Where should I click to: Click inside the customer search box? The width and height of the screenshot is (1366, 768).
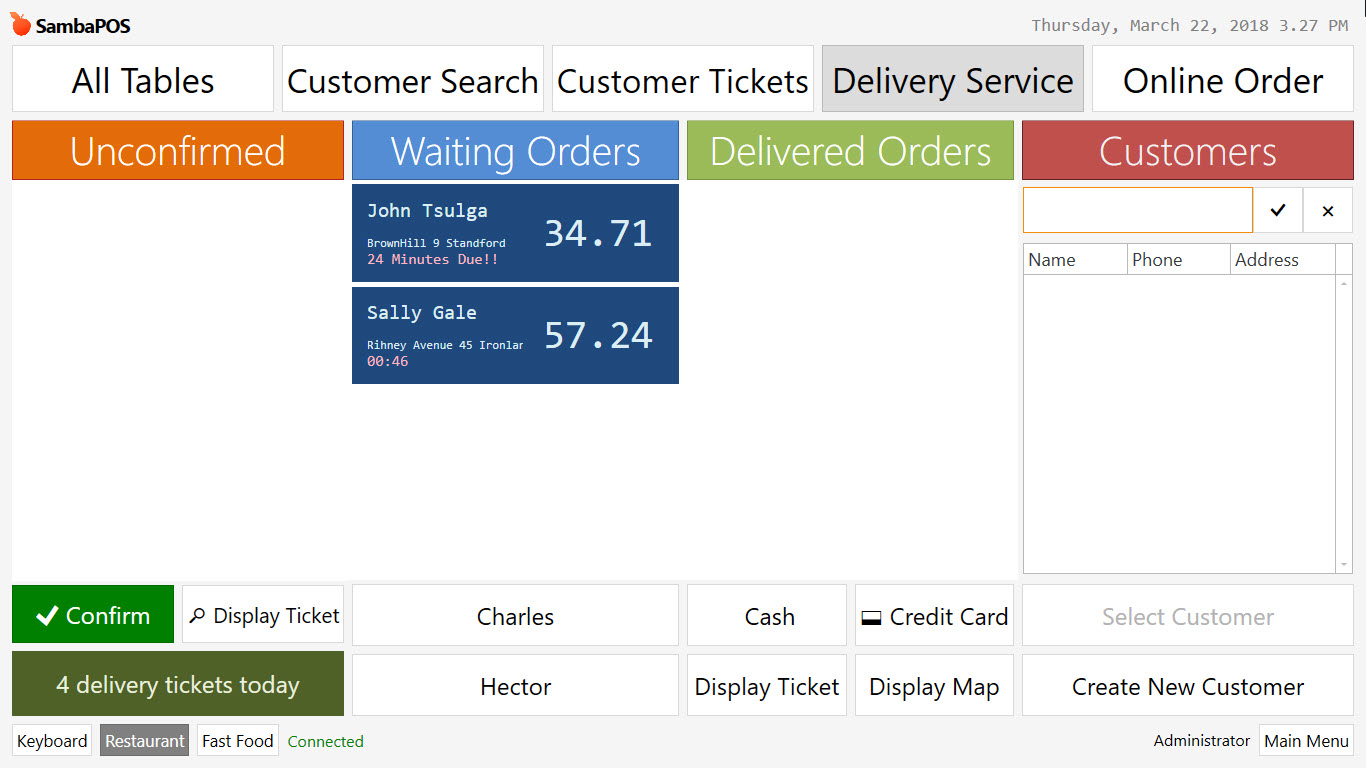point(1137,210)
